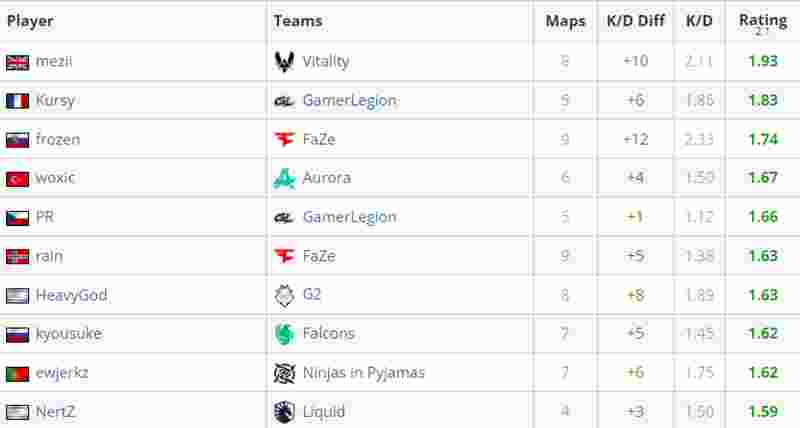The width and height of the screenshot is (800, 428).
Task: Click the Falcons team logo icon
Action: (x=284, y=334)
